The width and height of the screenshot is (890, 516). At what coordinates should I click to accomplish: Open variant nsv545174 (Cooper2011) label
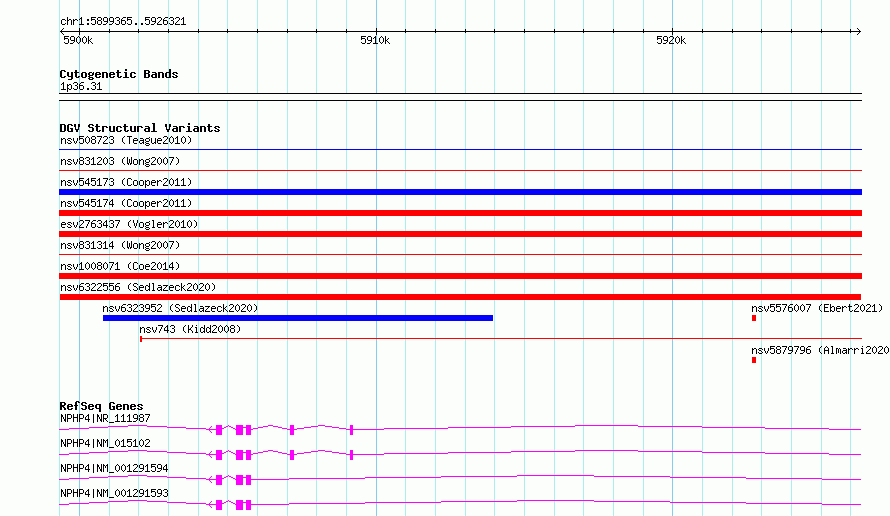coord(126,203)
